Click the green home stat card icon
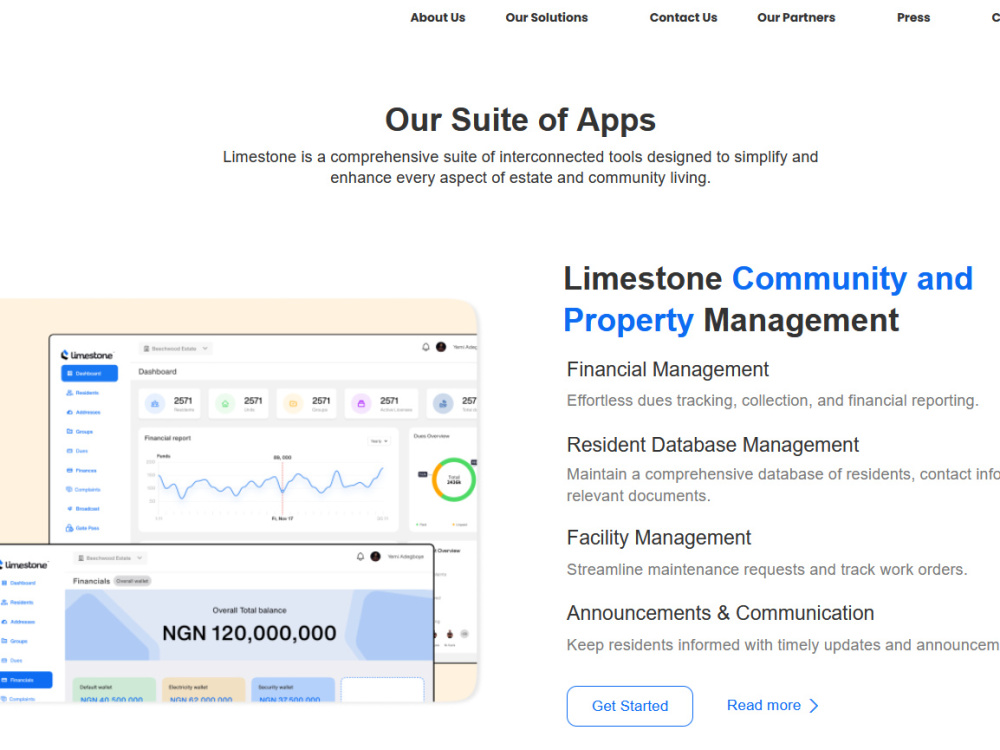 [x=224, y=404]
